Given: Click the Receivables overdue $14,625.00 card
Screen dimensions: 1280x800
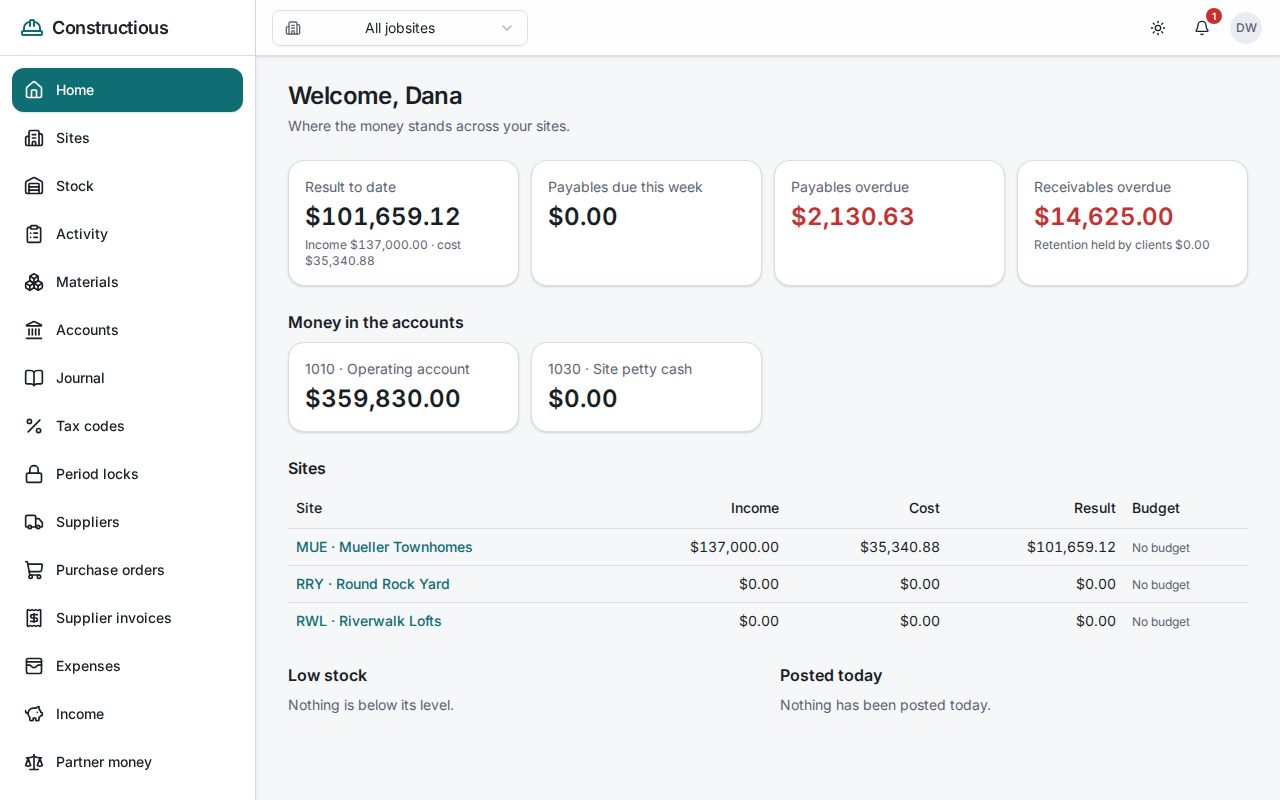Looking at the screenshot, I should coord(1132,223).
